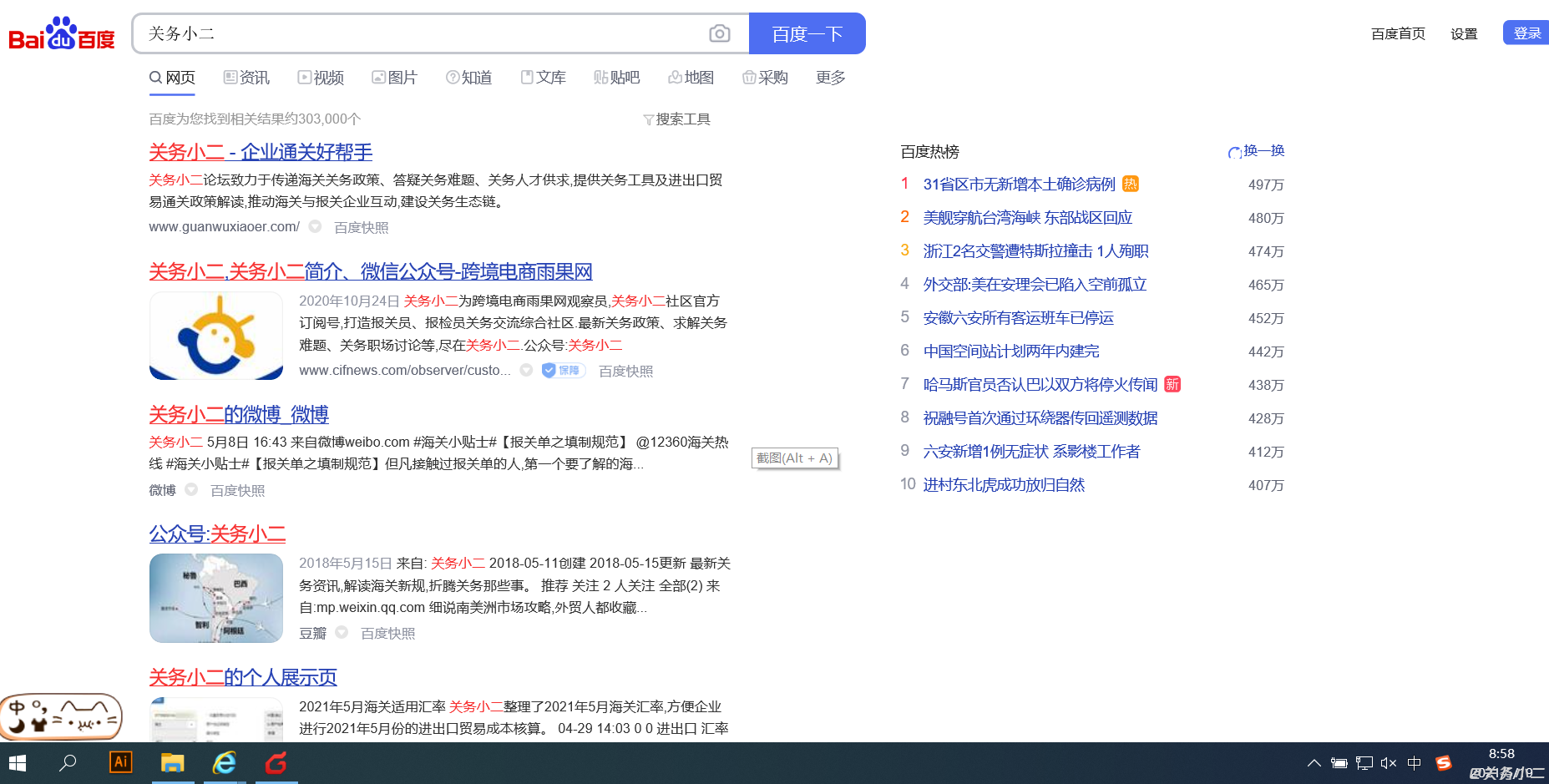Open hot topic 外交部:美在安理会已陷入空前孤立

click(x=1035, y=285)
